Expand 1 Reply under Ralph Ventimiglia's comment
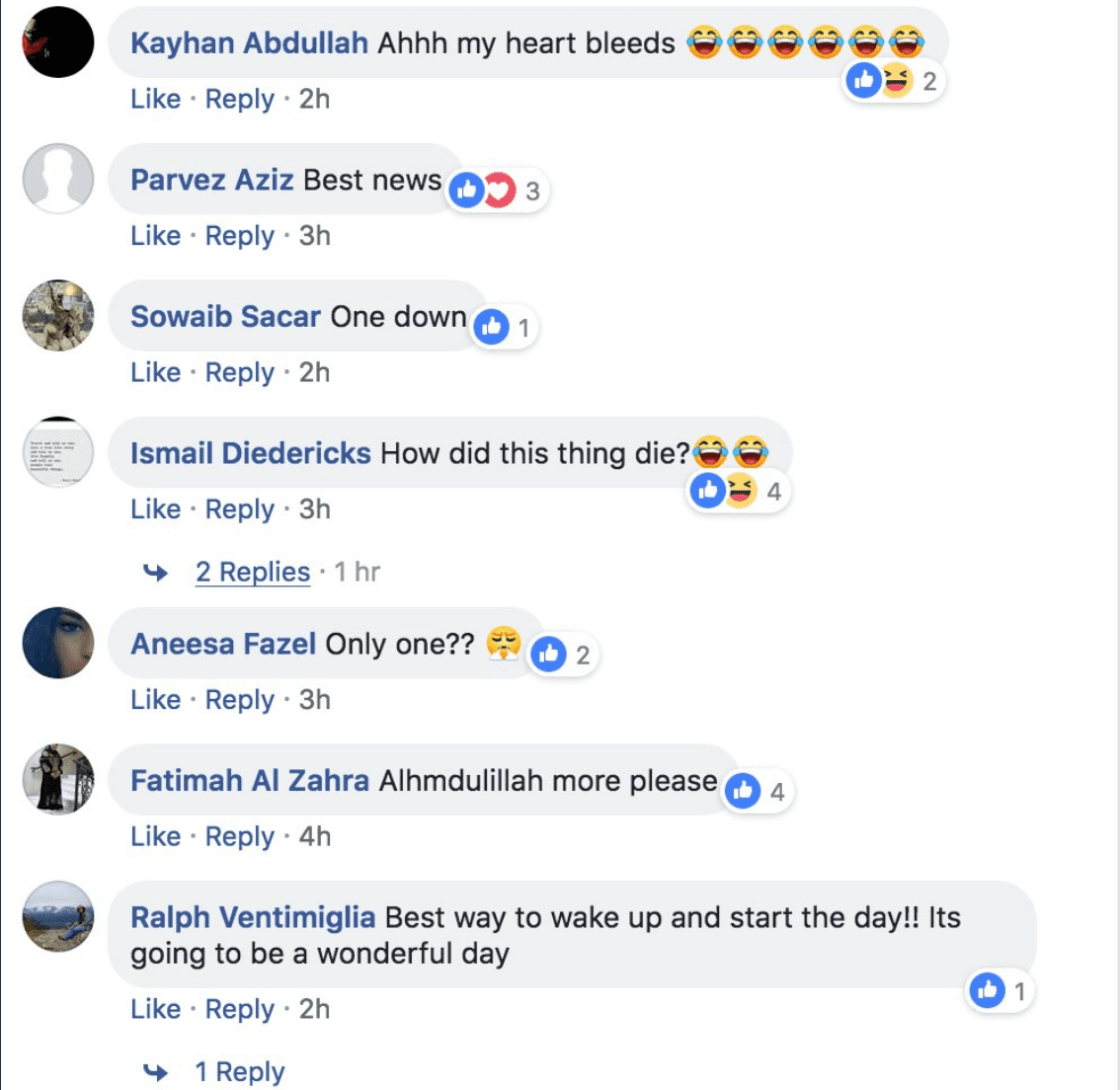Viewport: 1120px width, 1090px height. click(240, 1072)
